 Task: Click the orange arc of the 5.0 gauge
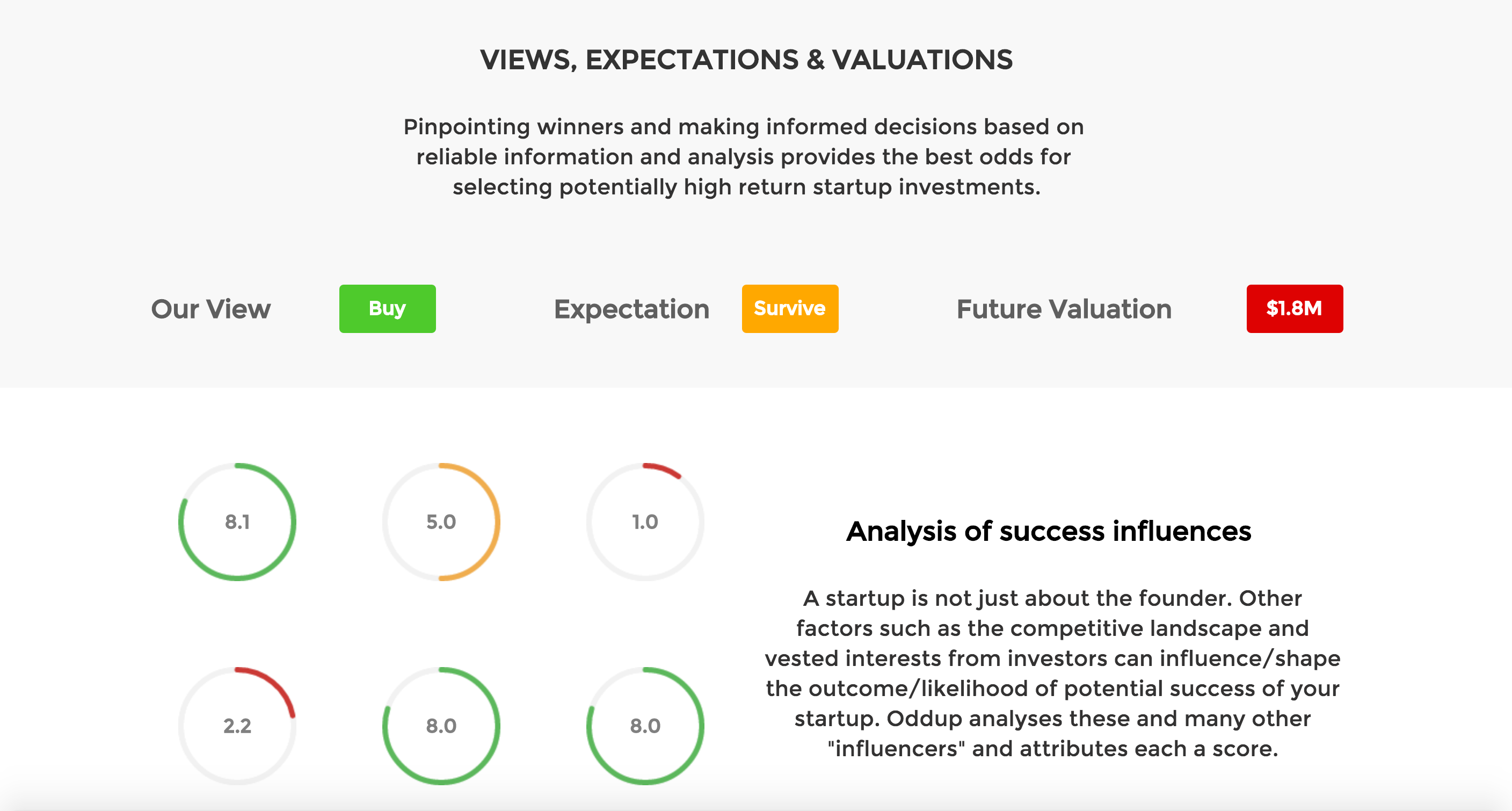(x=497, y=522)
